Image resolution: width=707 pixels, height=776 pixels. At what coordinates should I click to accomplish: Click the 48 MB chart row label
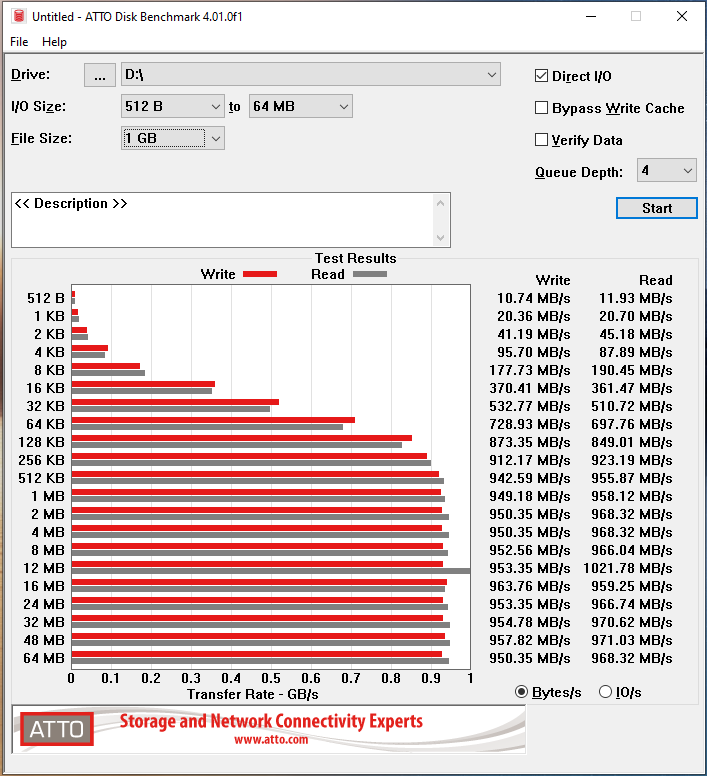[44, 640]
